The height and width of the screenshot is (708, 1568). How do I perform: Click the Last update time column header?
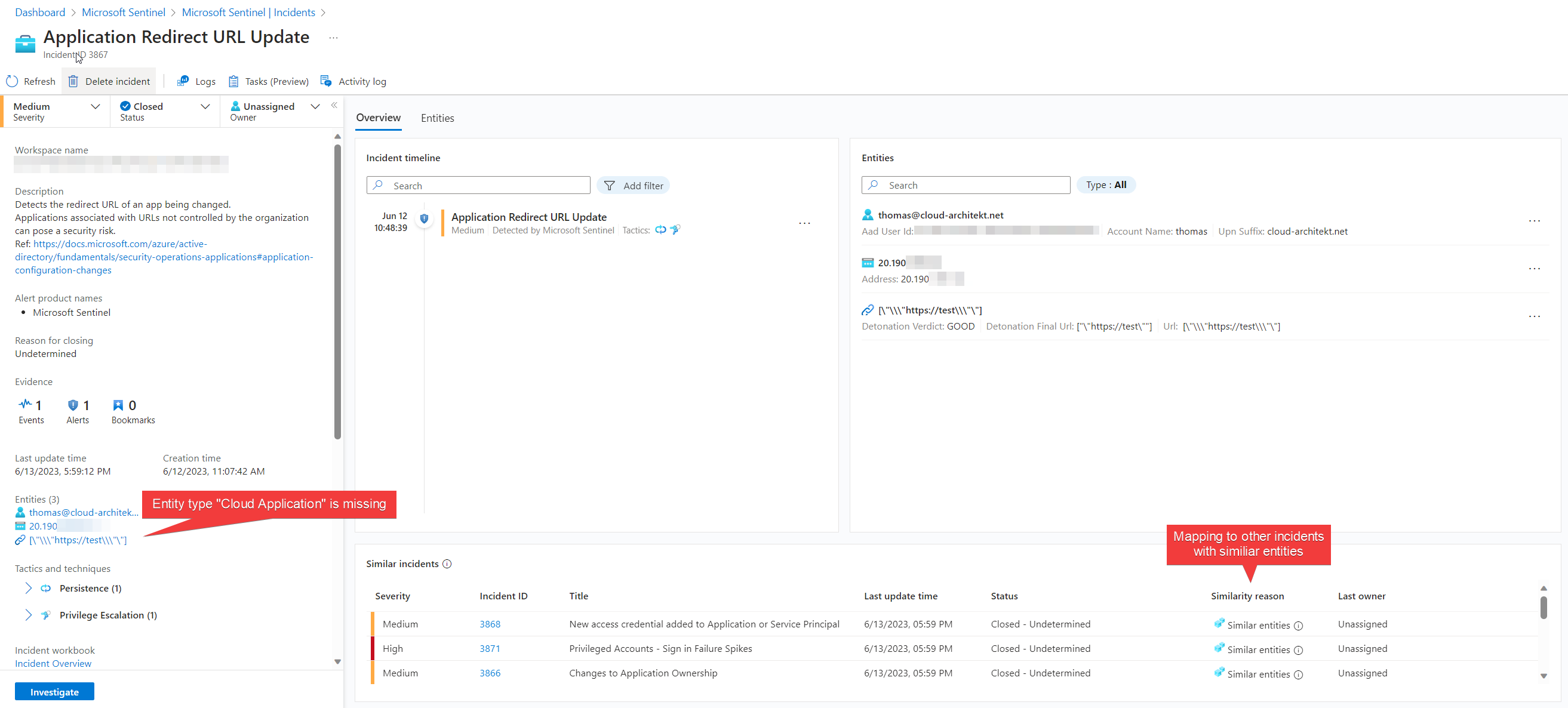(x=900, y=596)
